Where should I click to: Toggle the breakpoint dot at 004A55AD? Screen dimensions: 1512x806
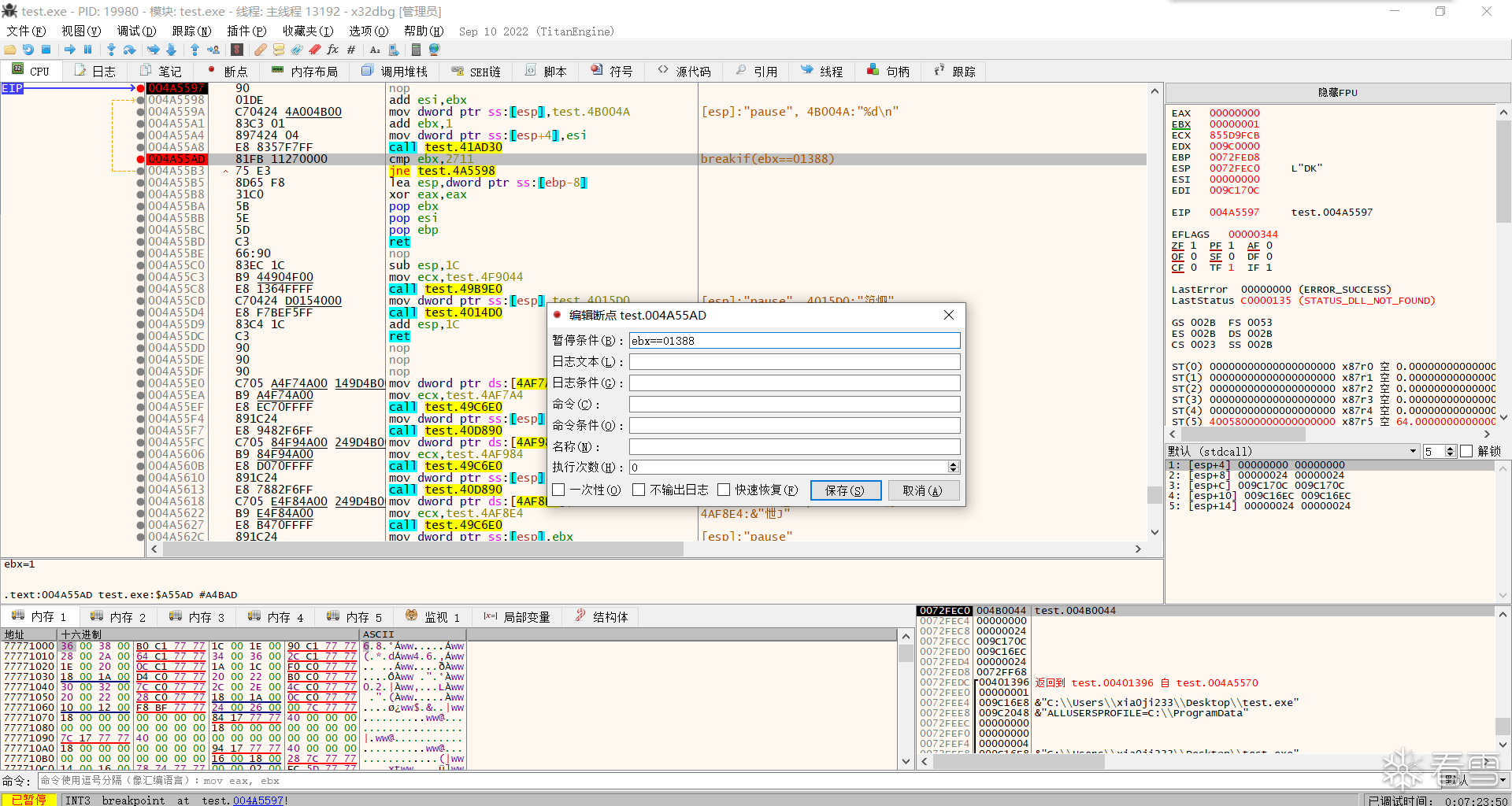(140, 159)
